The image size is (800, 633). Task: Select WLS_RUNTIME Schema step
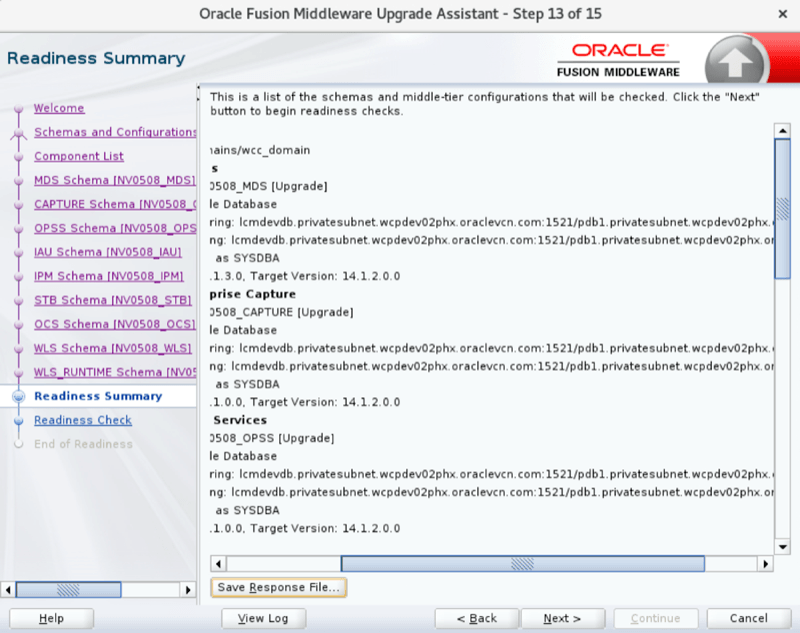click(x=115, y=372)
